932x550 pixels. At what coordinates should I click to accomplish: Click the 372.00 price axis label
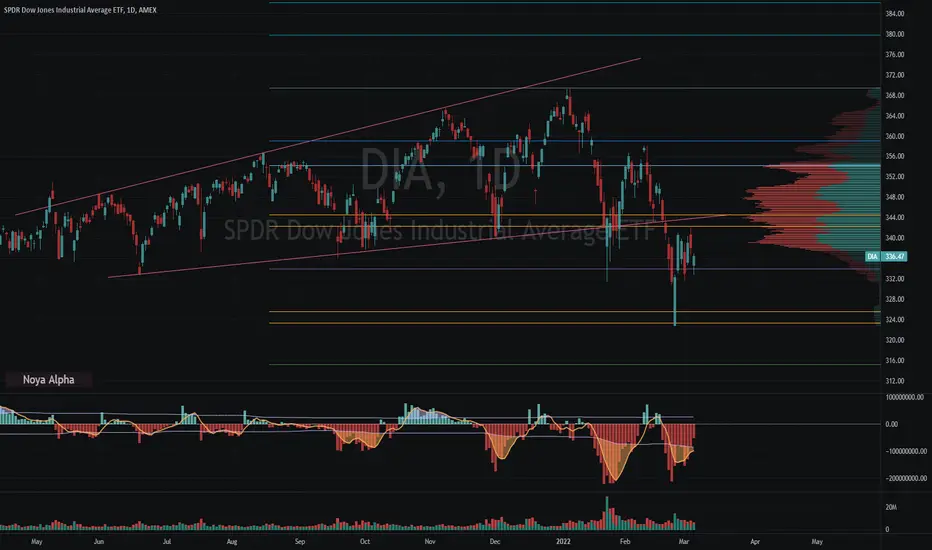(895, 75)
